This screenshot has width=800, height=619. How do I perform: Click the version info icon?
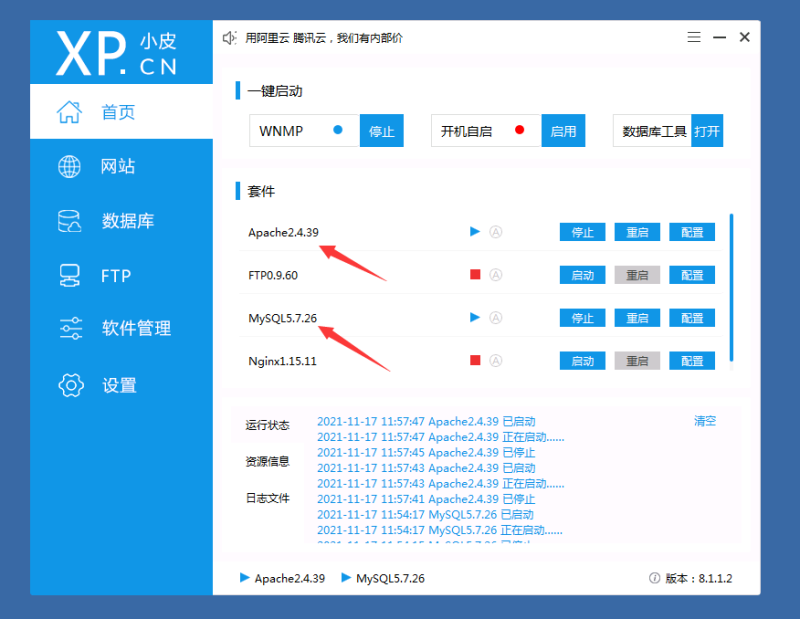tap(654, 578)
